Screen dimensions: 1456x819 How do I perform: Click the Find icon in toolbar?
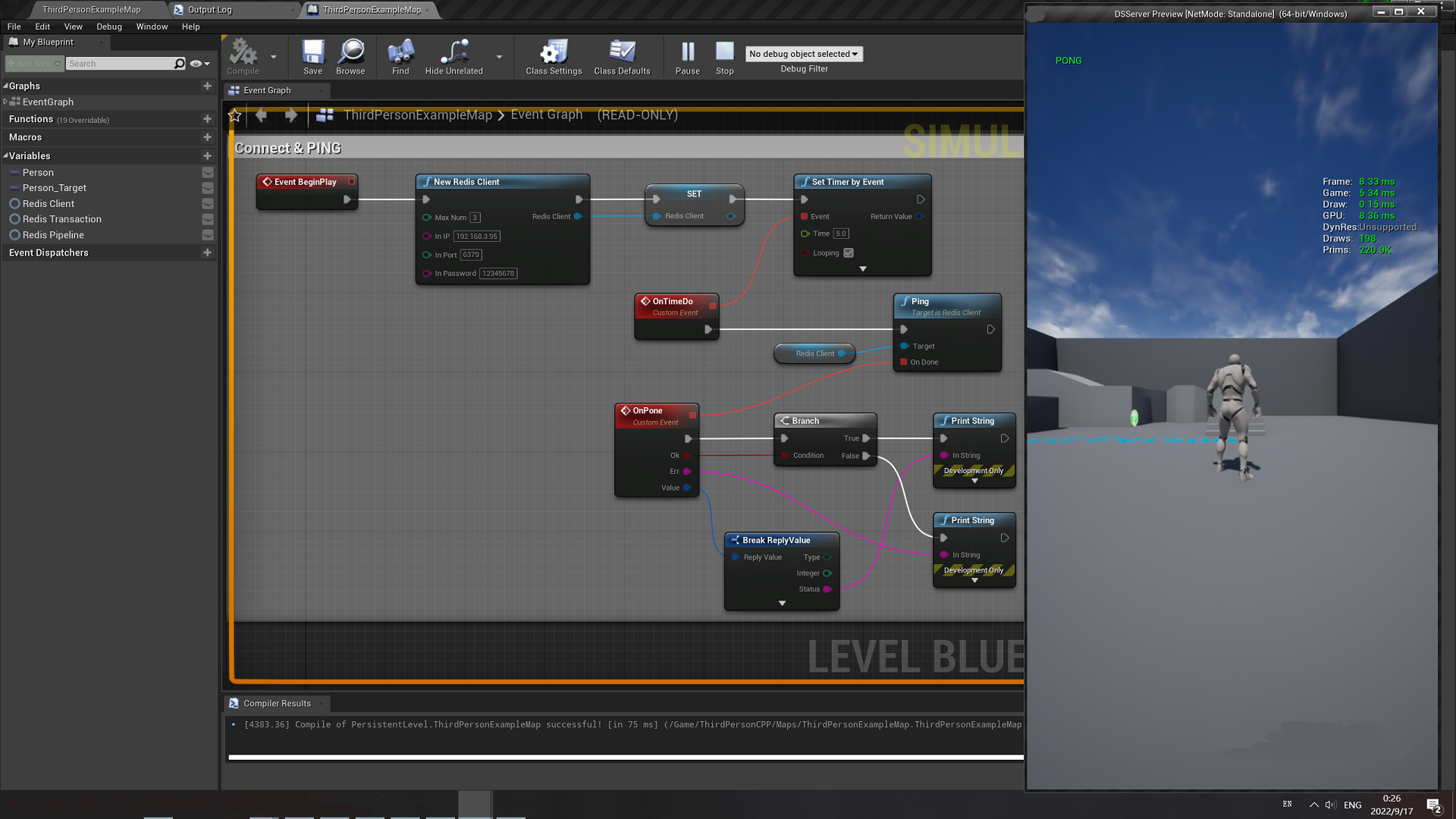click(400, 52)
